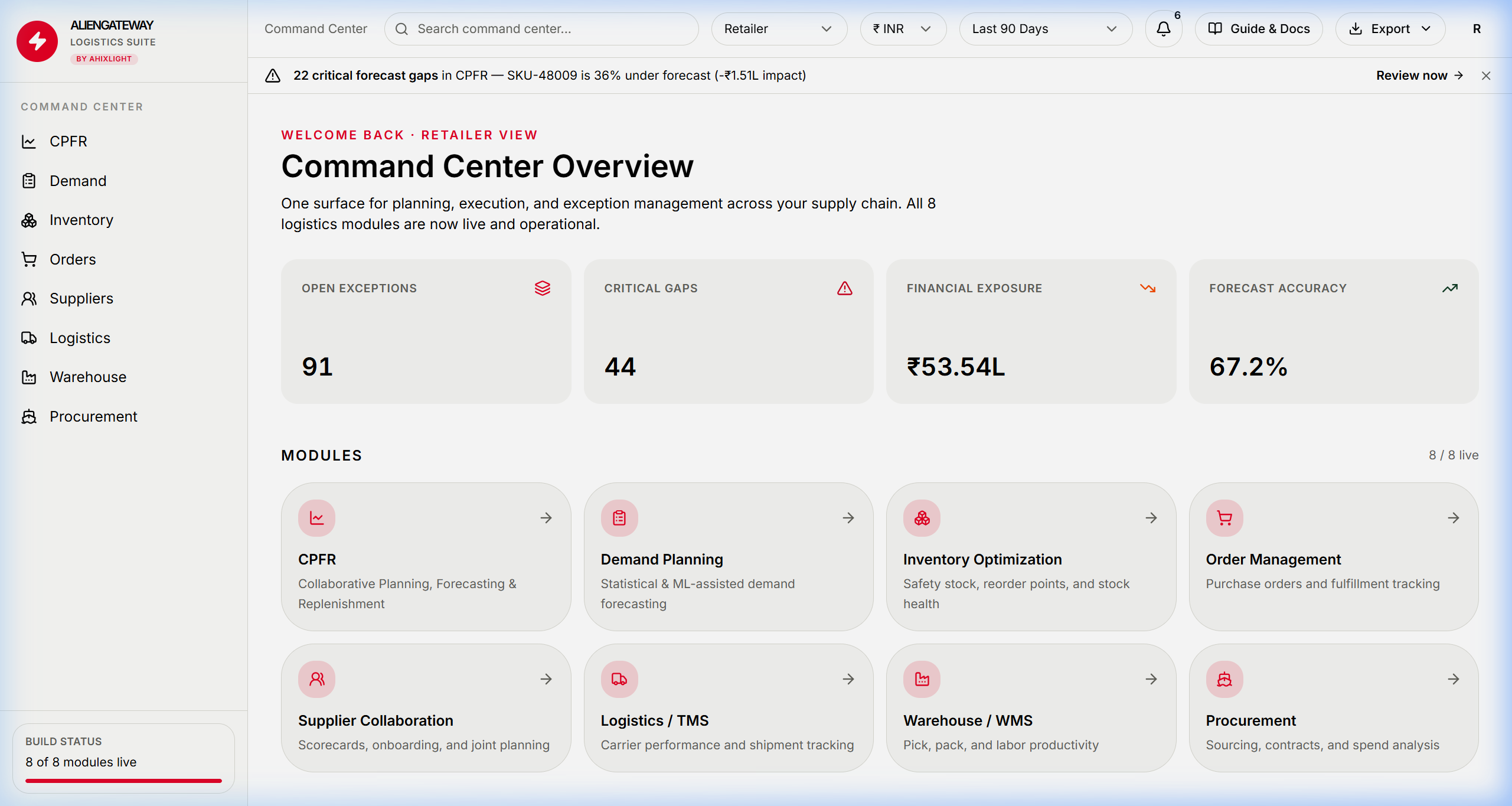Image resolution: width=1512 pixels, height=806 pixels.
Task: Click the Procurement module icon
Action: coord(1224,680)
